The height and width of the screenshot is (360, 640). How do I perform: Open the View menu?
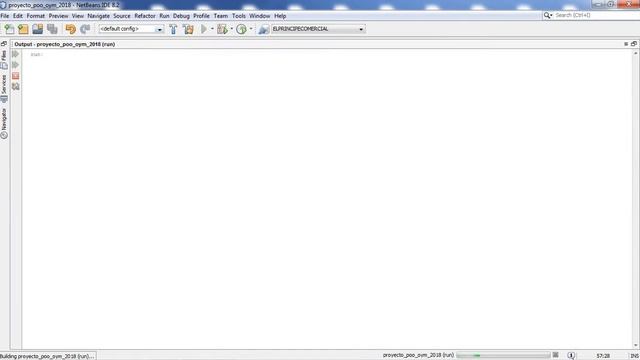[x=78, y=16]
